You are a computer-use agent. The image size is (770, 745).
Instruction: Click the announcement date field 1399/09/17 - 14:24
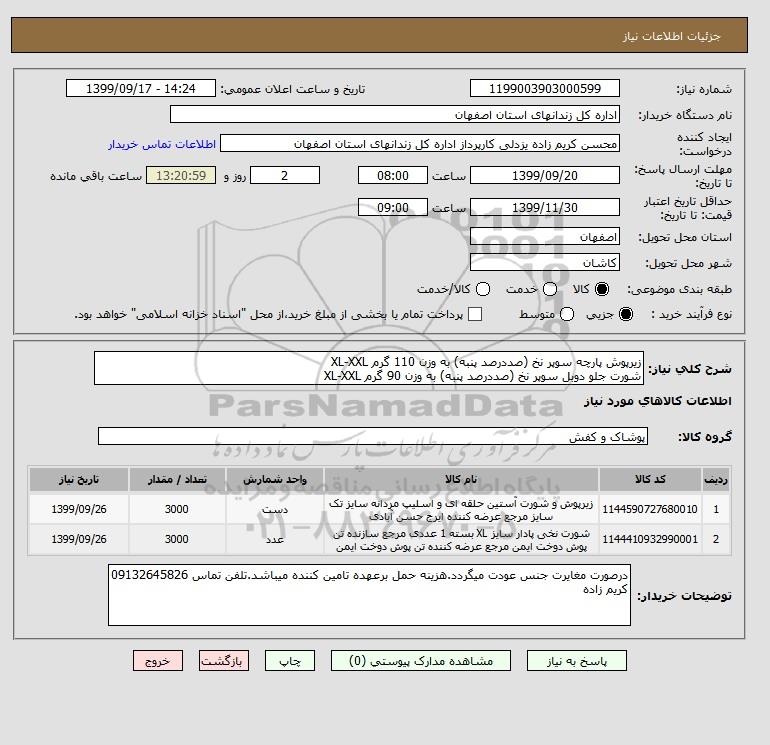tap(141, 88)
